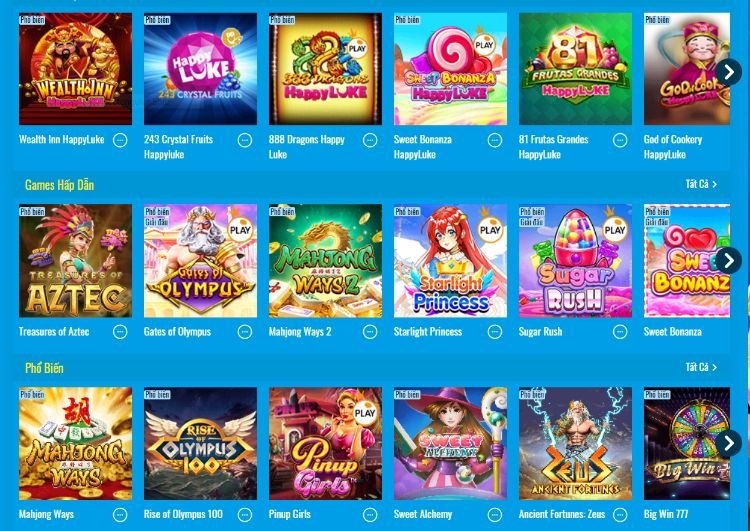Select the 243 Crystal Fruits thumbnail
The height and width of the screenshot is (531, 750).
point(200,69)
